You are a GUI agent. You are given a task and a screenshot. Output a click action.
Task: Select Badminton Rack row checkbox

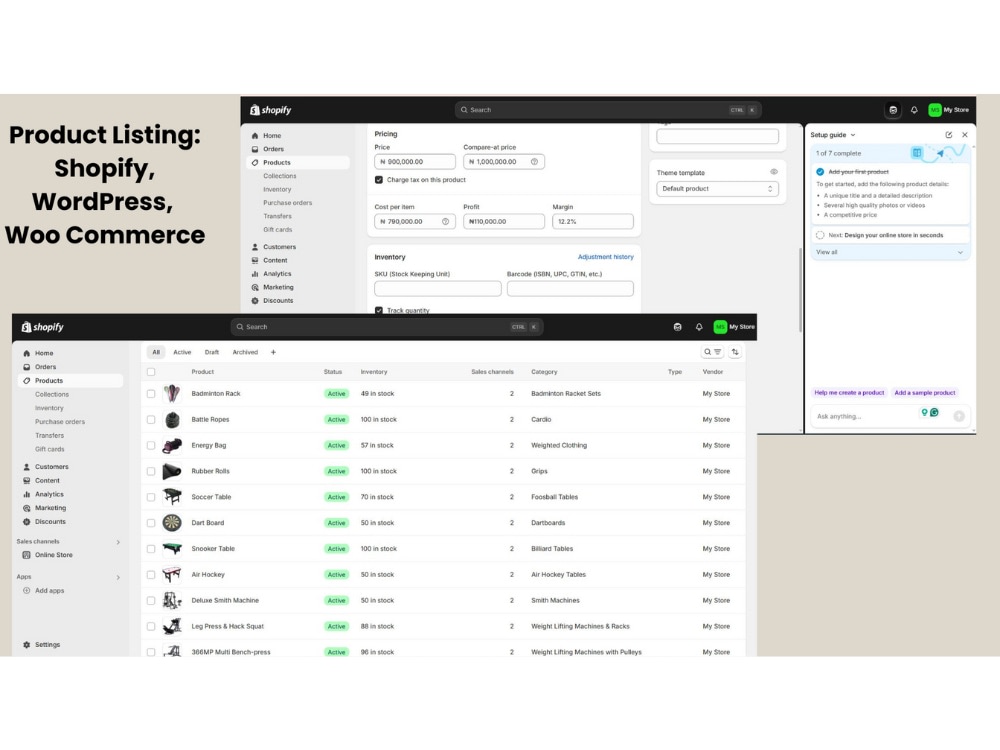point(151,394)
